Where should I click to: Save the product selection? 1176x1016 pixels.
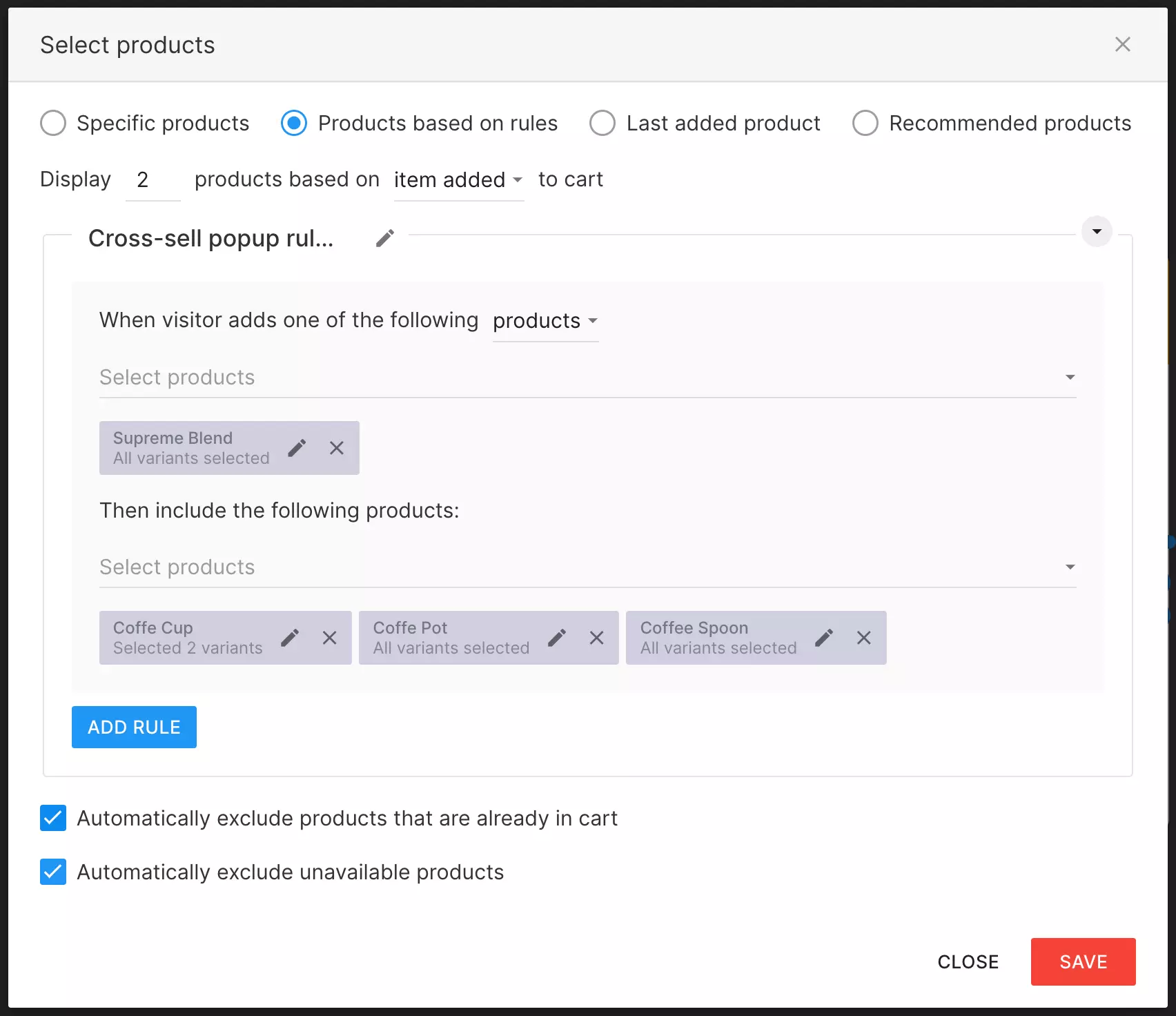point(1083,961)
